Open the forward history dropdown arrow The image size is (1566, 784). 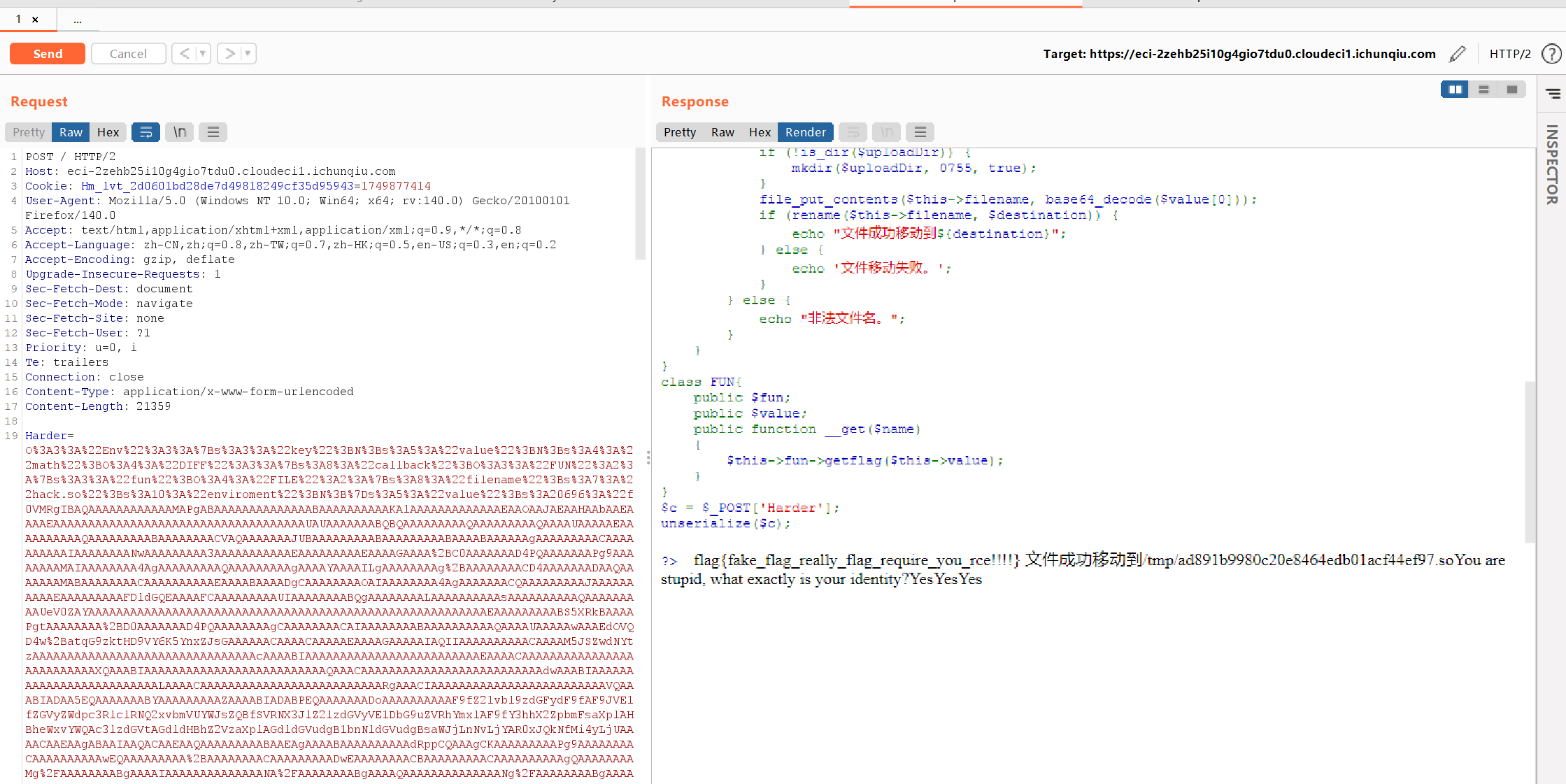point(248,53)
